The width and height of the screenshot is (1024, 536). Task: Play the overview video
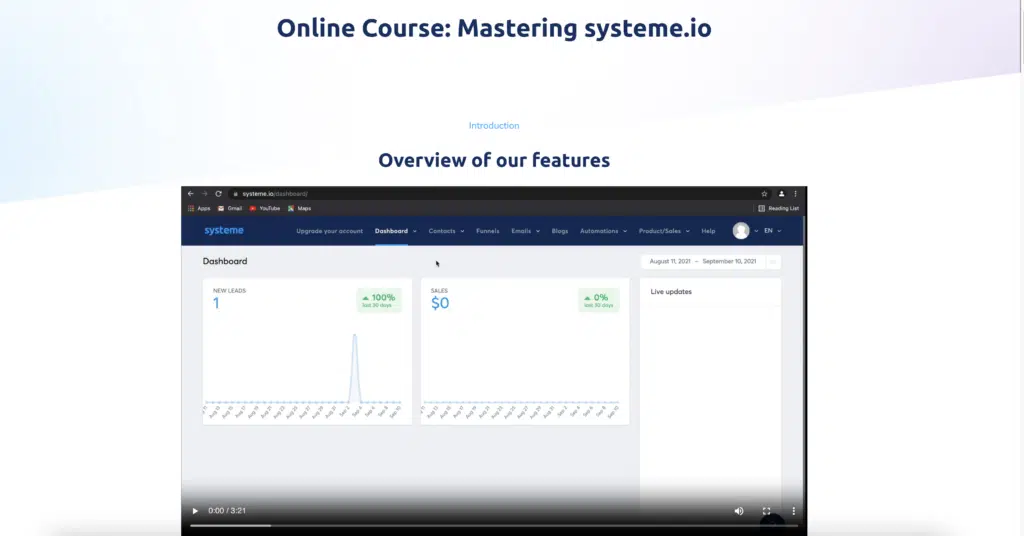195,511
